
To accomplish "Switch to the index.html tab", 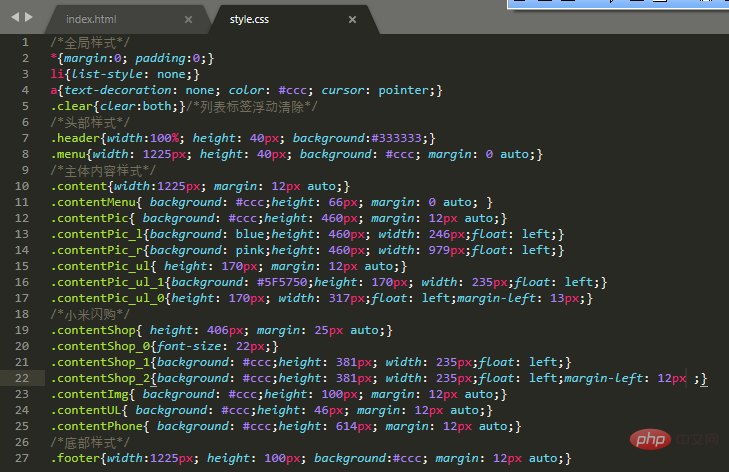I will pyautogui.click(x=91, y=20).
